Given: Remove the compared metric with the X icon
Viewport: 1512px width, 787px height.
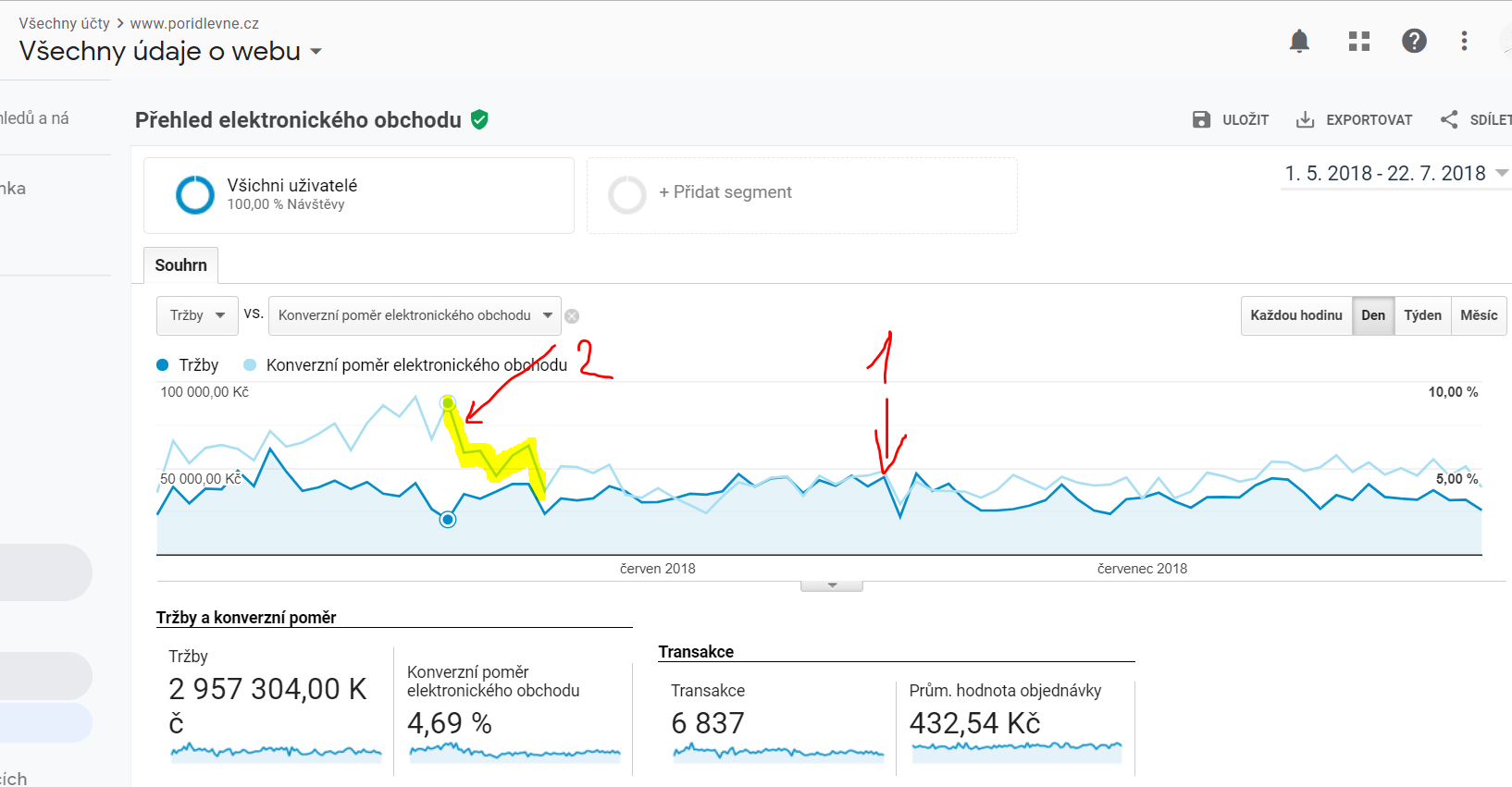Looking at the screenshot, I should pyautogui.click(x=572, y=316).
